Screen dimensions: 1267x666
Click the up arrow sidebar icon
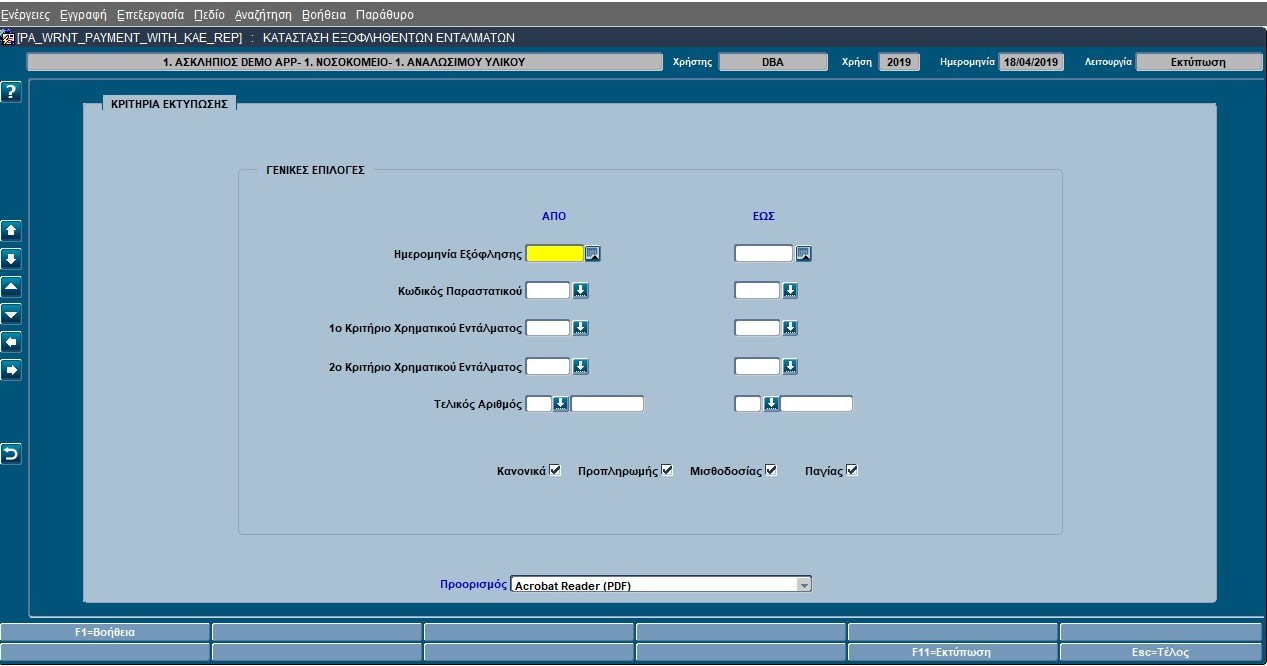[11, 230]
